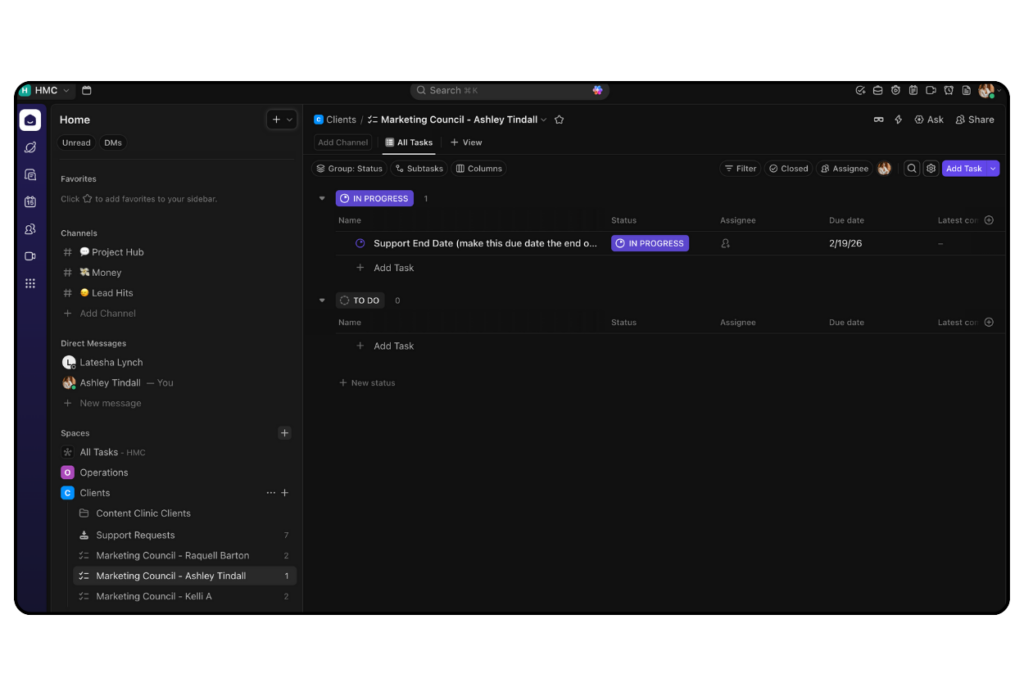Open the notepad icon in the top bar
Screen dimensions: 1024x696
tap(966, 90)
